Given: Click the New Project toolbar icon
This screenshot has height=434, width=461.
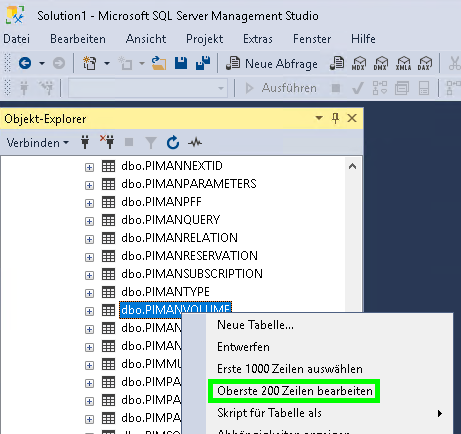Looking at the screenshot, I should (x=90, y=63).
